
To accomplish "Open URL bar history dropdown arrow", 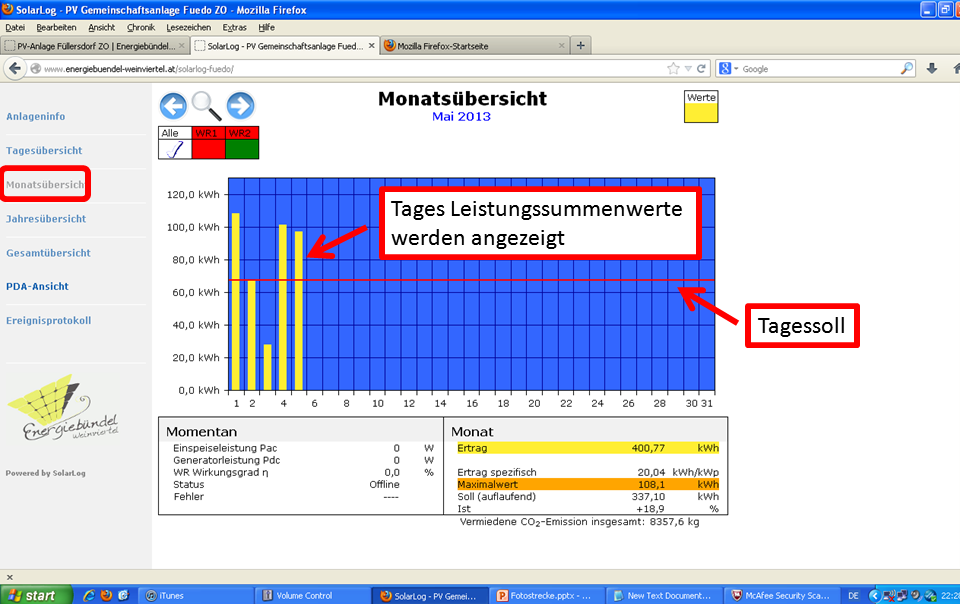I will point(688,69).
